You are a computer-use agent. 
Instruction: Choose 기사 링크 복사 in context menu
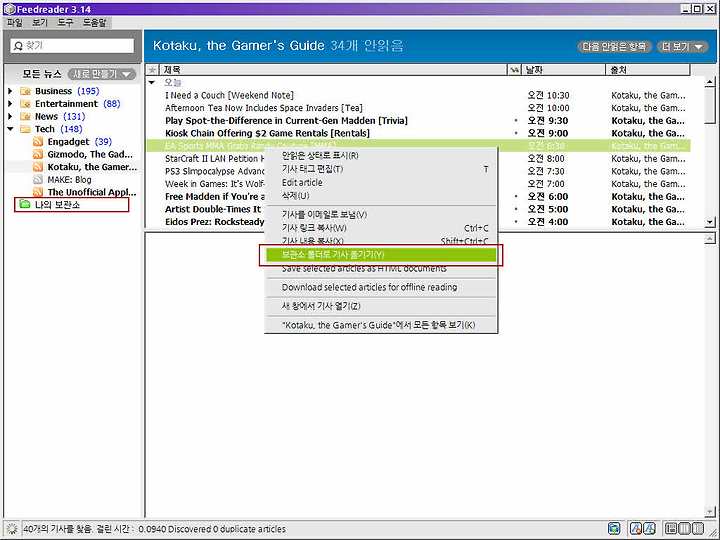click(x=381, y=228)
